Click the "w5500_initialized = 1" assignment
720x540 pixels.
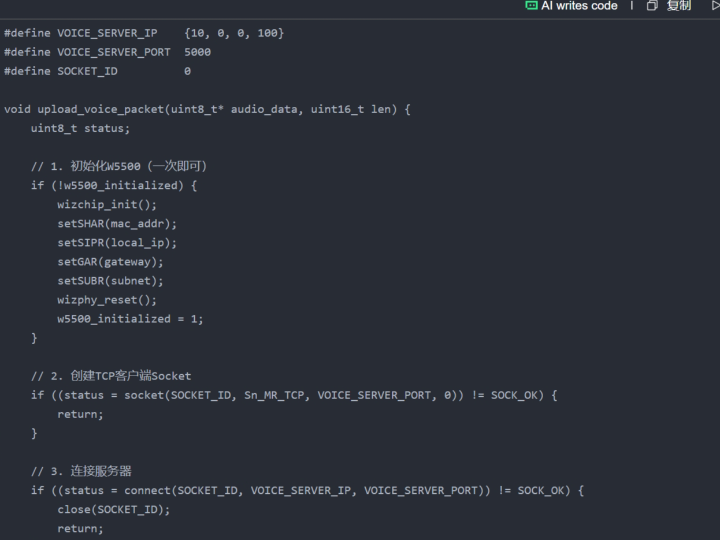tap(130, 318)
